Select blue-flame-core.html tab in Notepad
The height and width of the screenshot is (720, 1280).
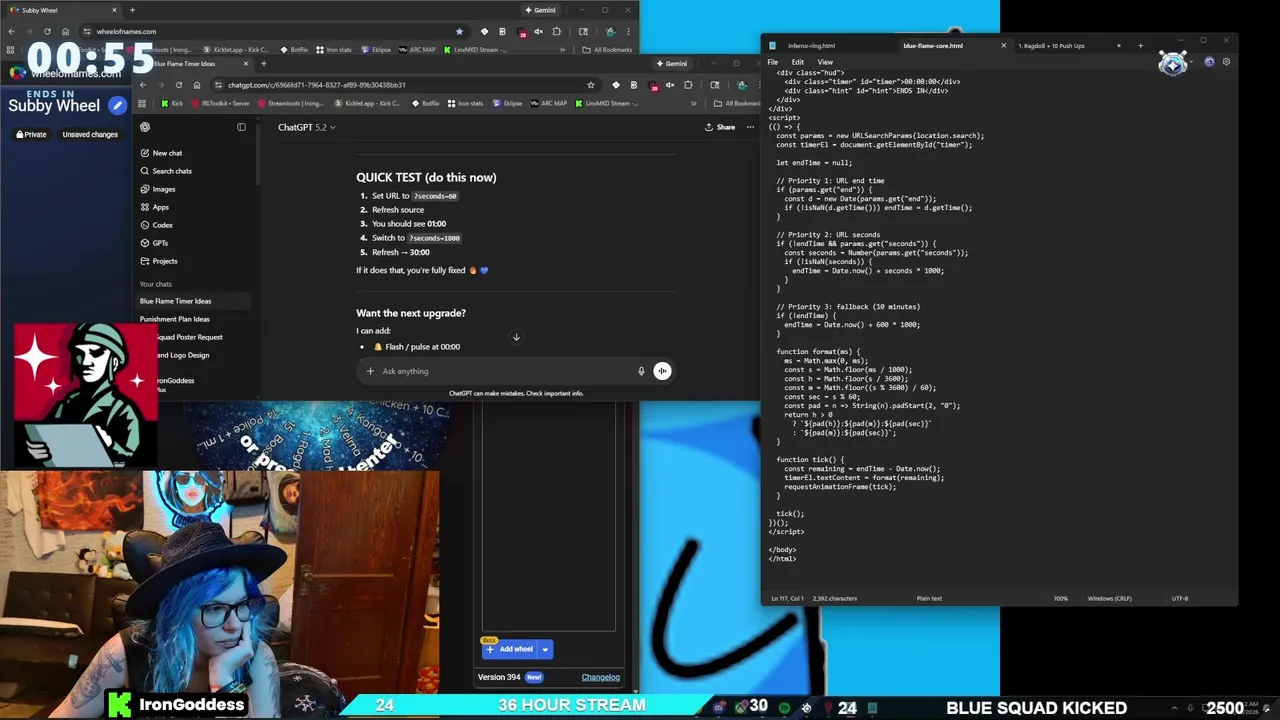click(x=933, y=45)
